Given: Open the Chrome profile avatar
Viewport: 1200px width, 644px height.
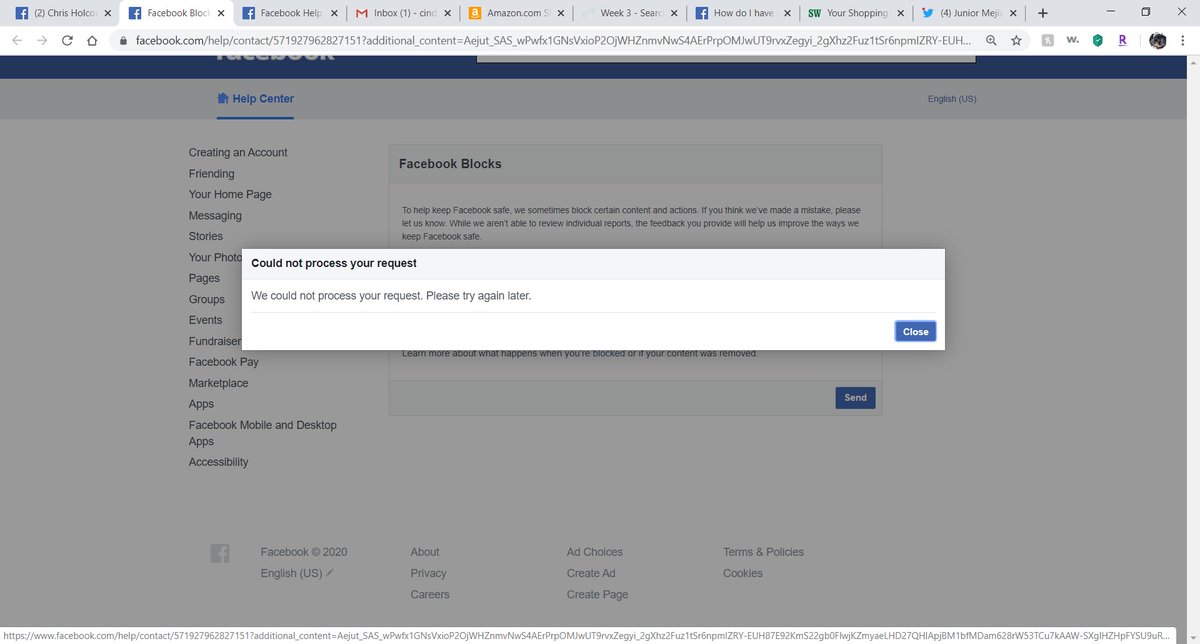Looking at the screenshot, I should point(1157,41).
